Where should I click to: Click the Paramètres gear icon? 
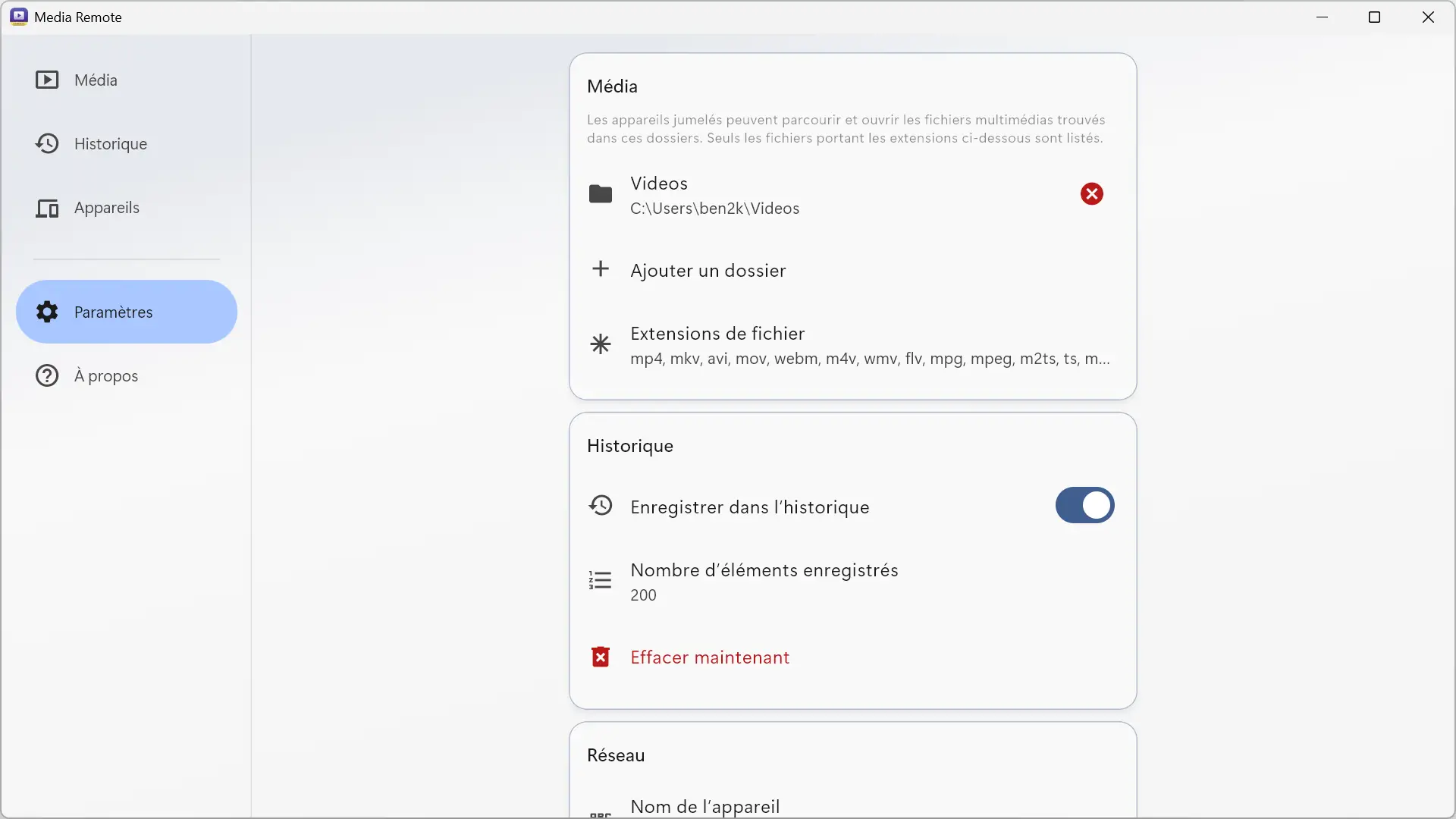point(47,312)
